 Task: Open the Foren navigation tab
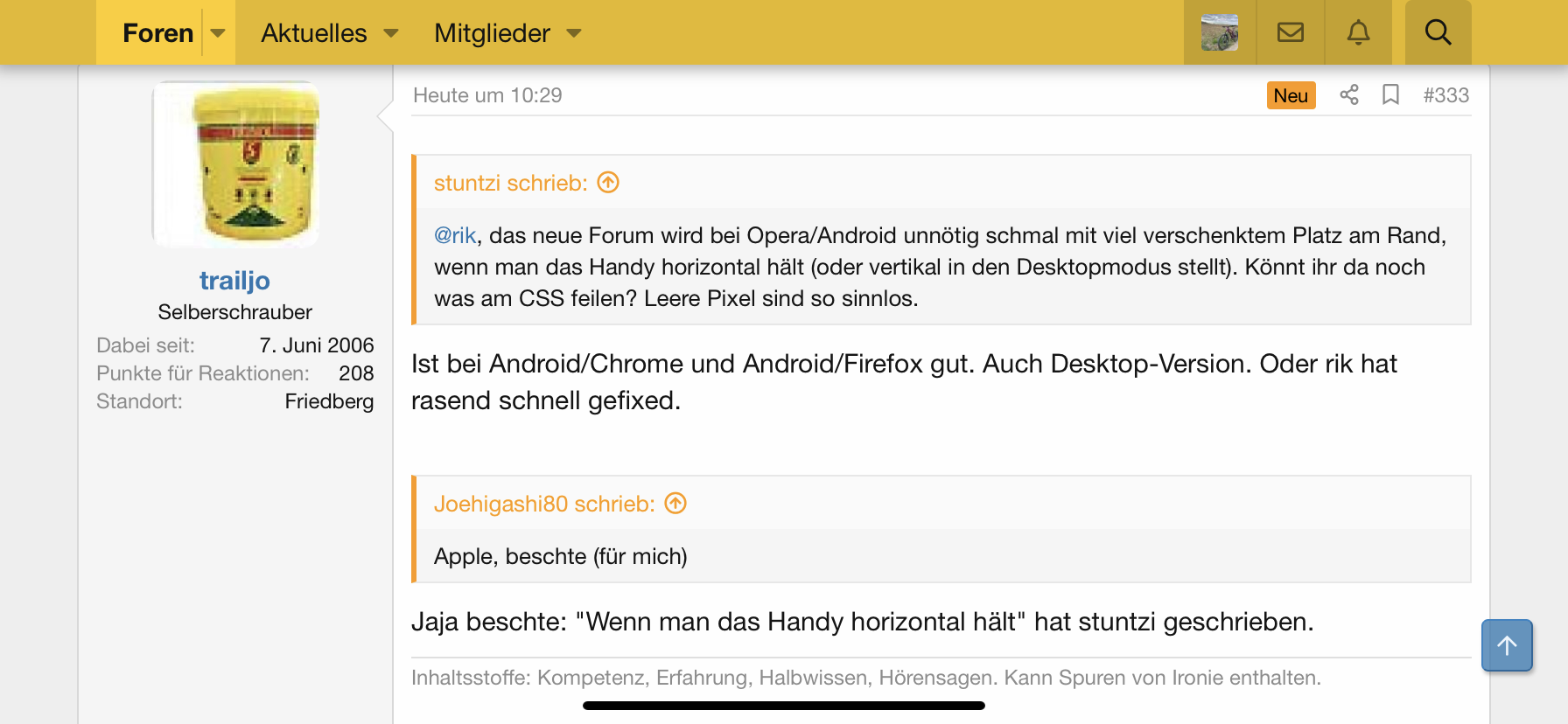(157, 33)
